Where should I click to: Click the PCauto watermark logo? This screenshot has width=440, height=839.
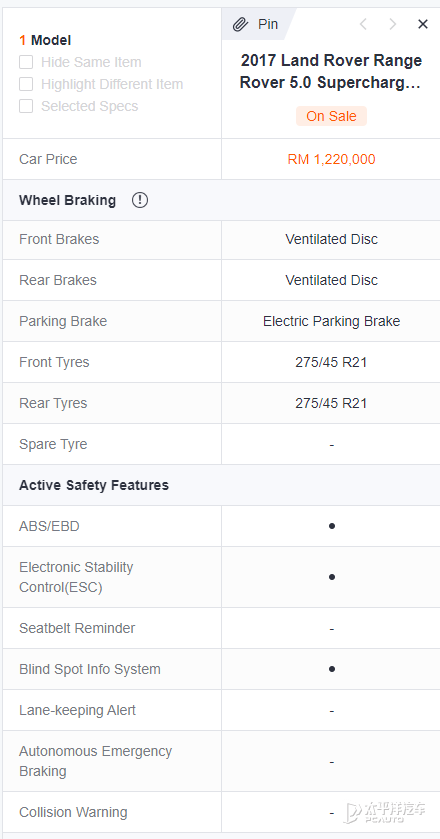pyautogui.click(x=385, y=811)
